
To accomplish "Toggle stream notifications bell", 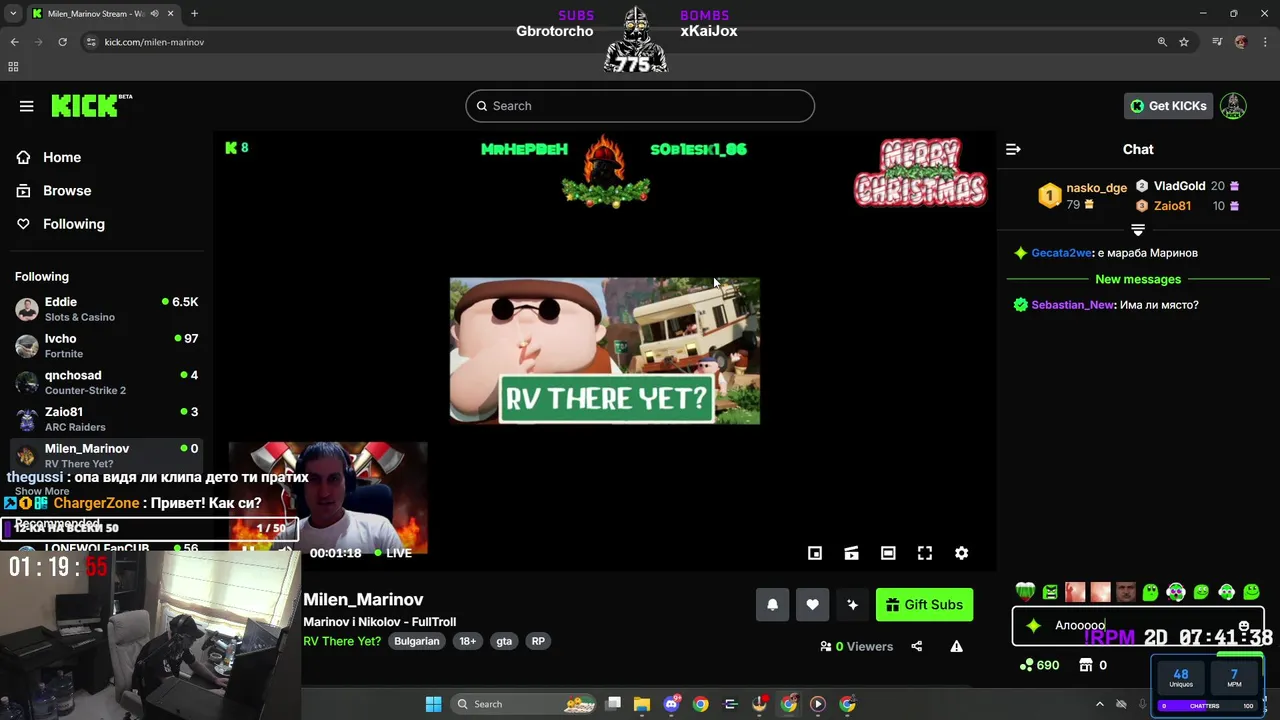I will pos(772,604).
